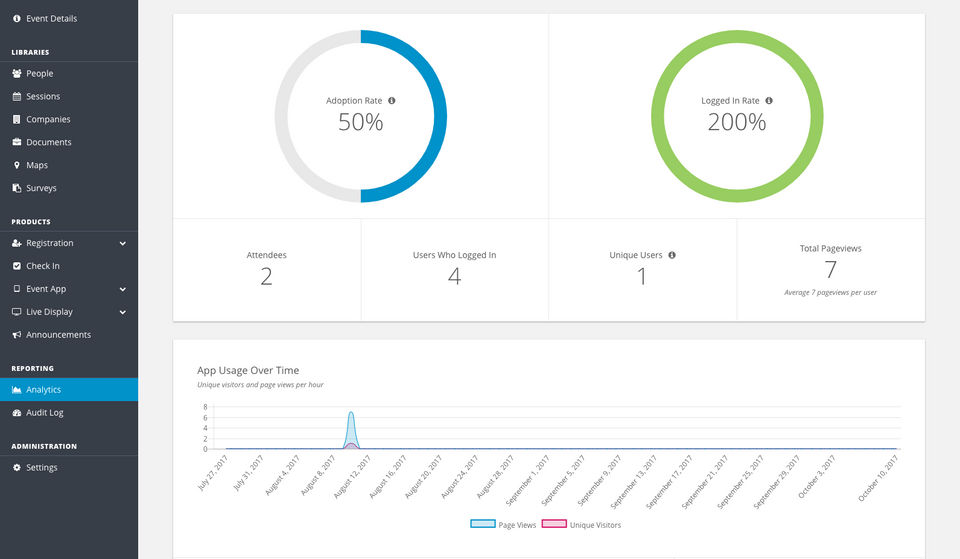Click the Announcements megaphone icon
Screen dimensions: 960x559
click(17, 335)
